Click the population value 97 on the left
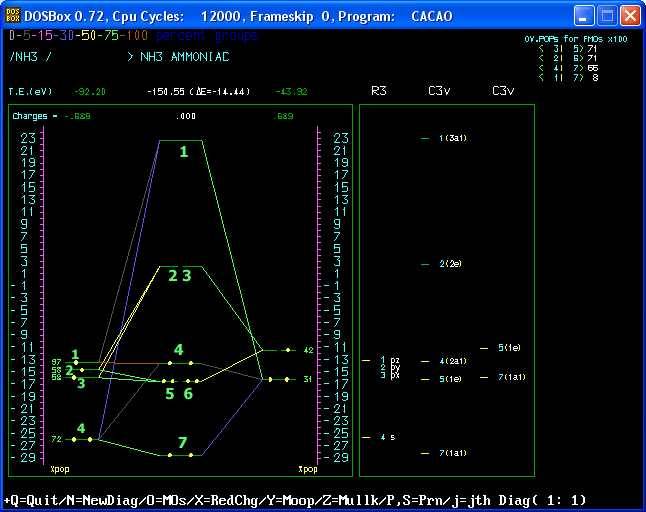646x512 pixels. [x=56, y=362]
